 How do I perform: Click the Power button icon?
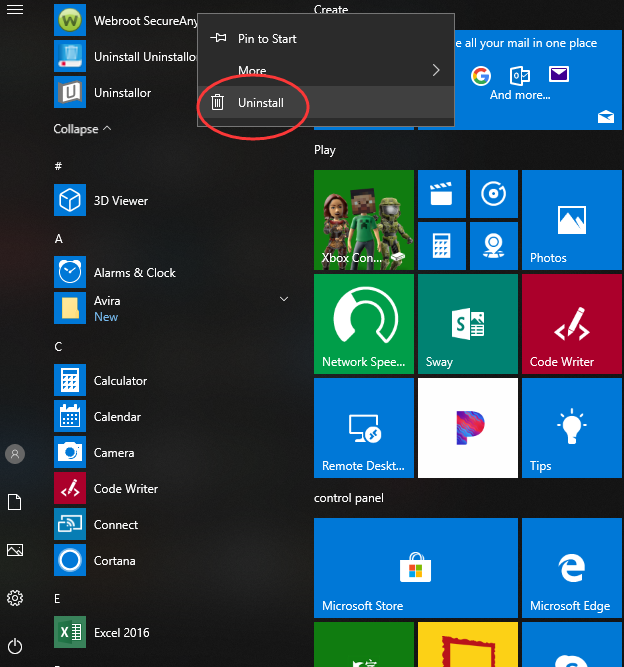(x=15, y=646)
